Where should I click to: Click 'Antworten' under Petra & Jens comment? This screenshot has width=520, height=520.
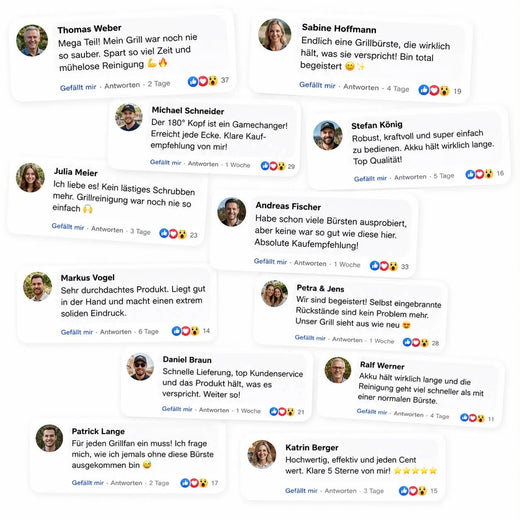click(x=347, y=339)
